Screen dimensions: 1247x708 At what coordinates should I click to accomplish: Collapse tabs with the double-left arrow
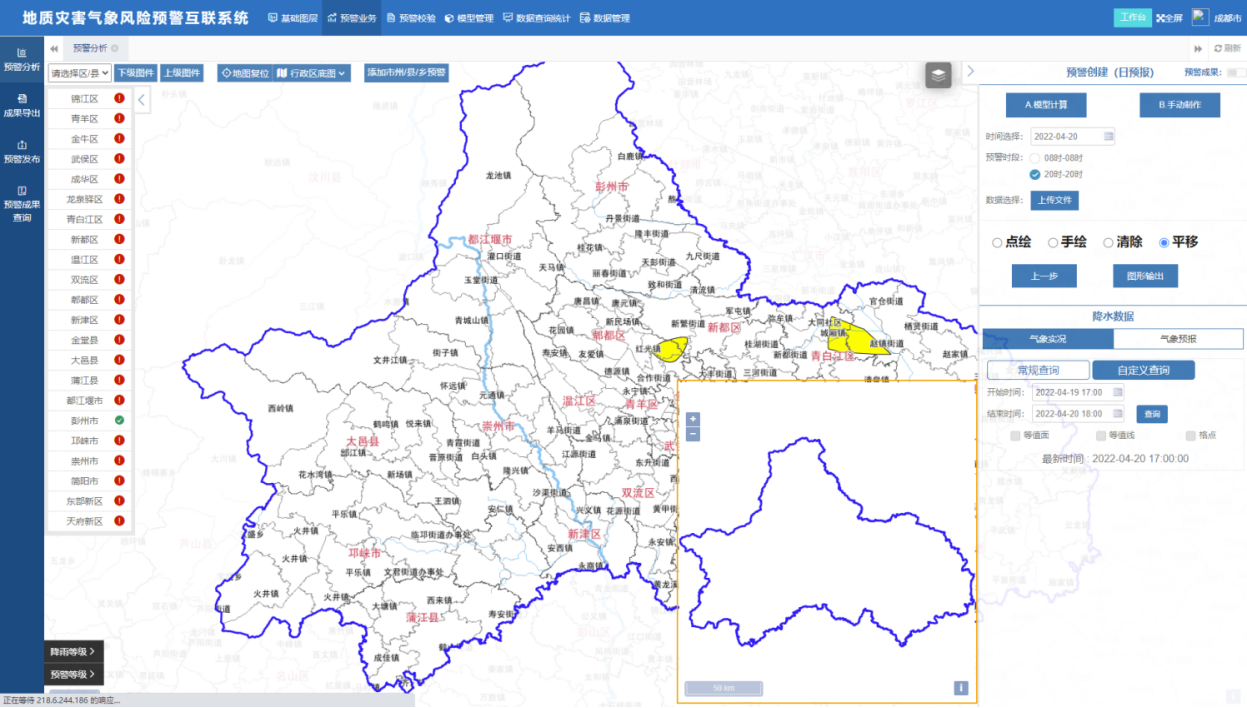click(x=54, y=48)
